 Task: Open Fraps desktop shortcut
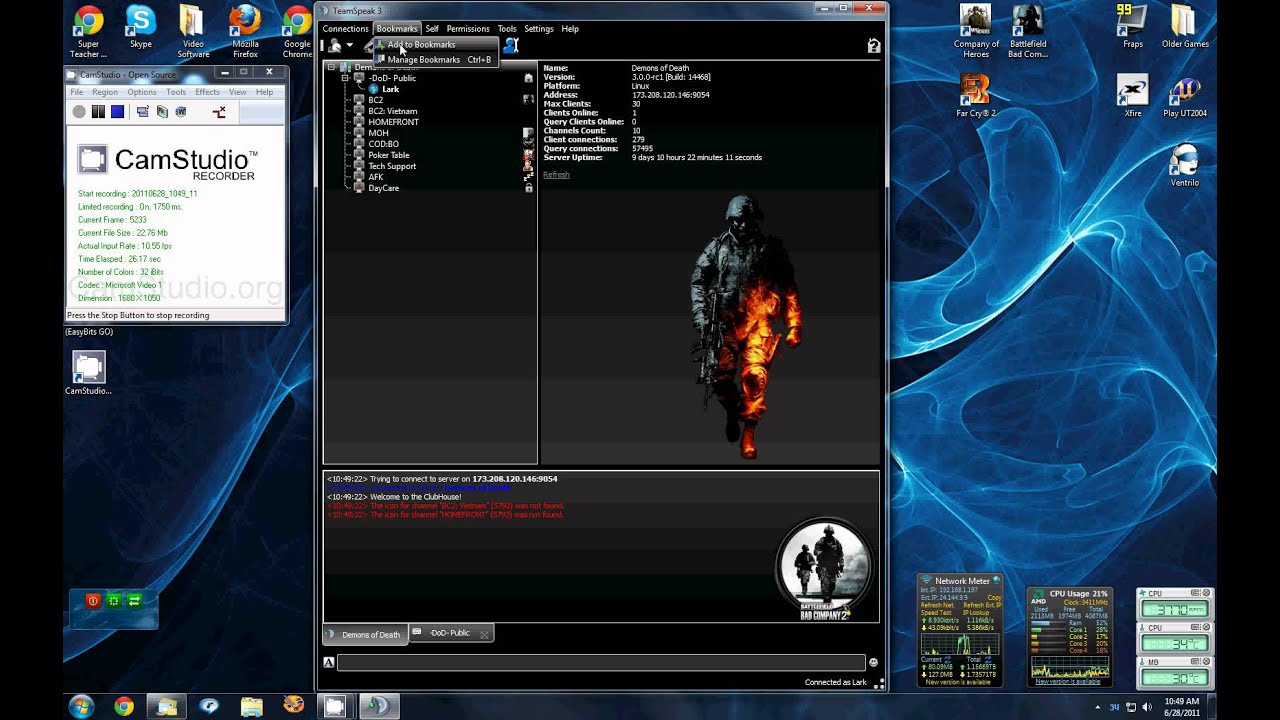pos(1133,27)
